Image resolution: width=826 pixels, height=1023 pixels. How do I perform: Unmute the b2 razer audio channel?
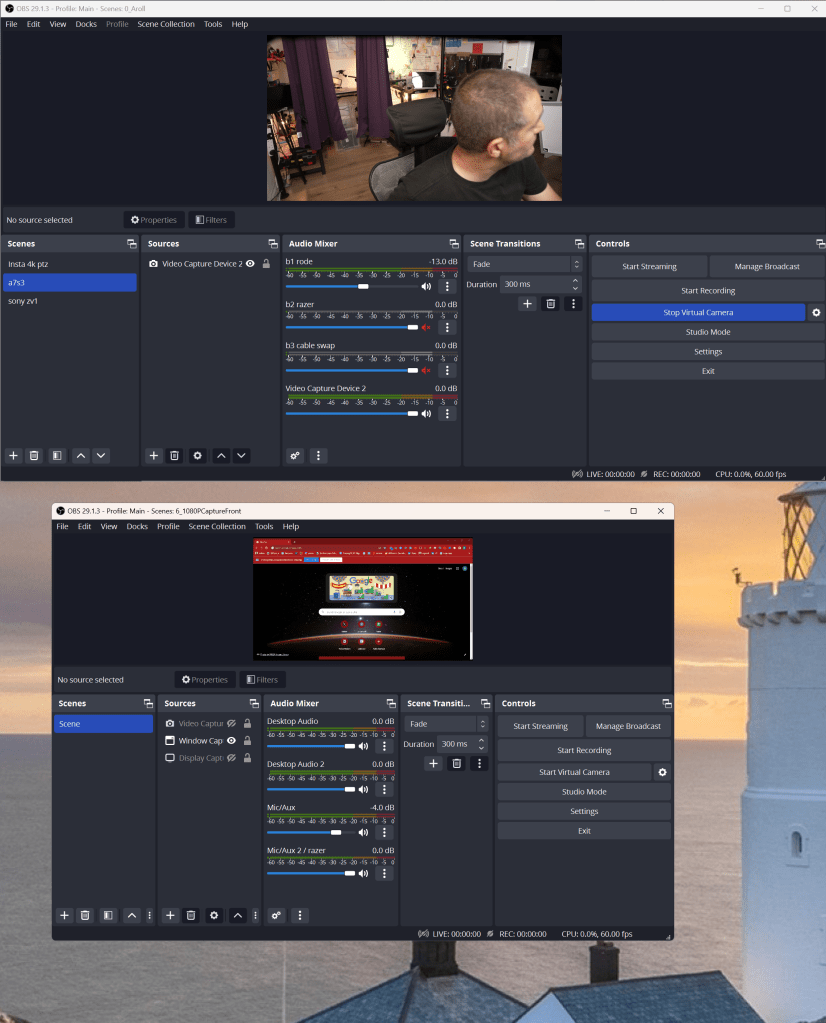pos(426,328)
